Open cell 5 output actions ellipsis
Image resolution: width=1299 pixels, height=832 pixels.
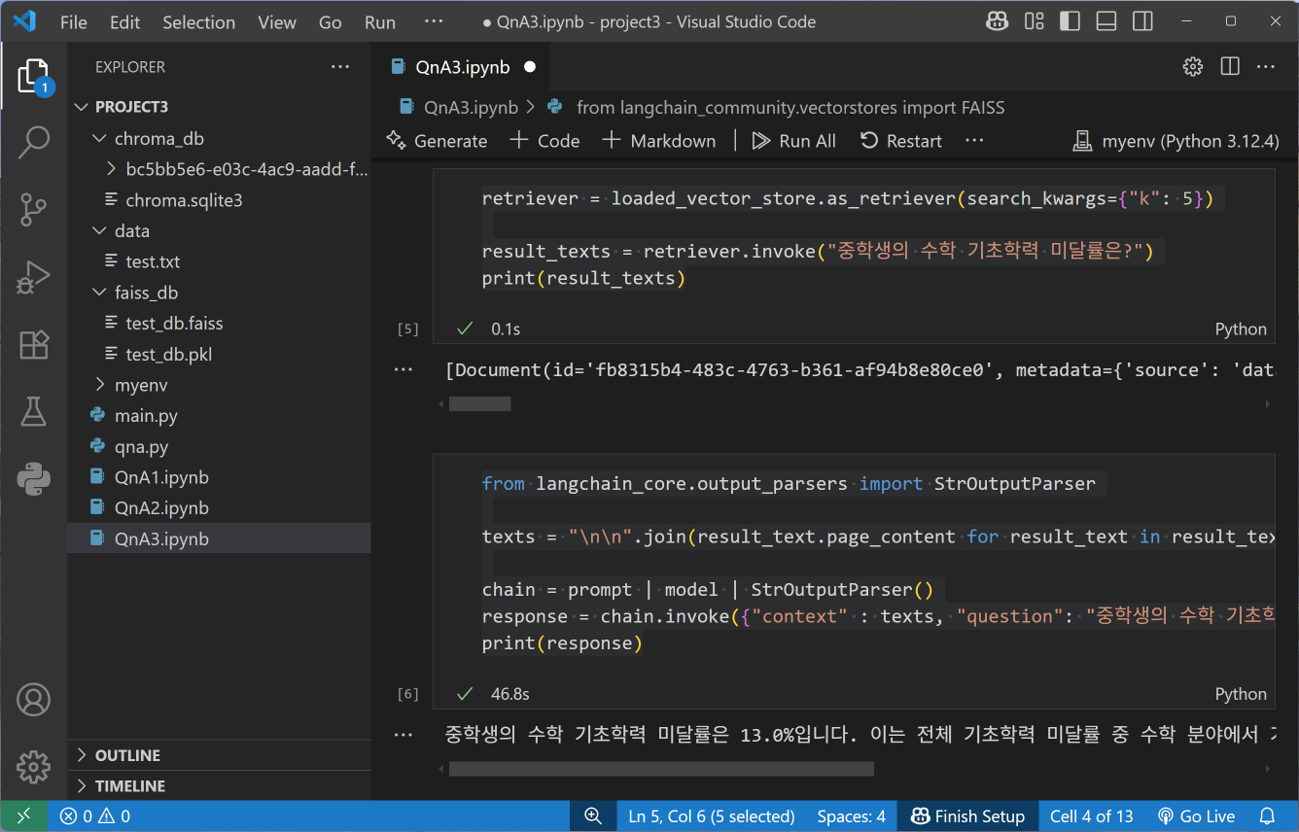pyautogui.click(x=403, y=369)
